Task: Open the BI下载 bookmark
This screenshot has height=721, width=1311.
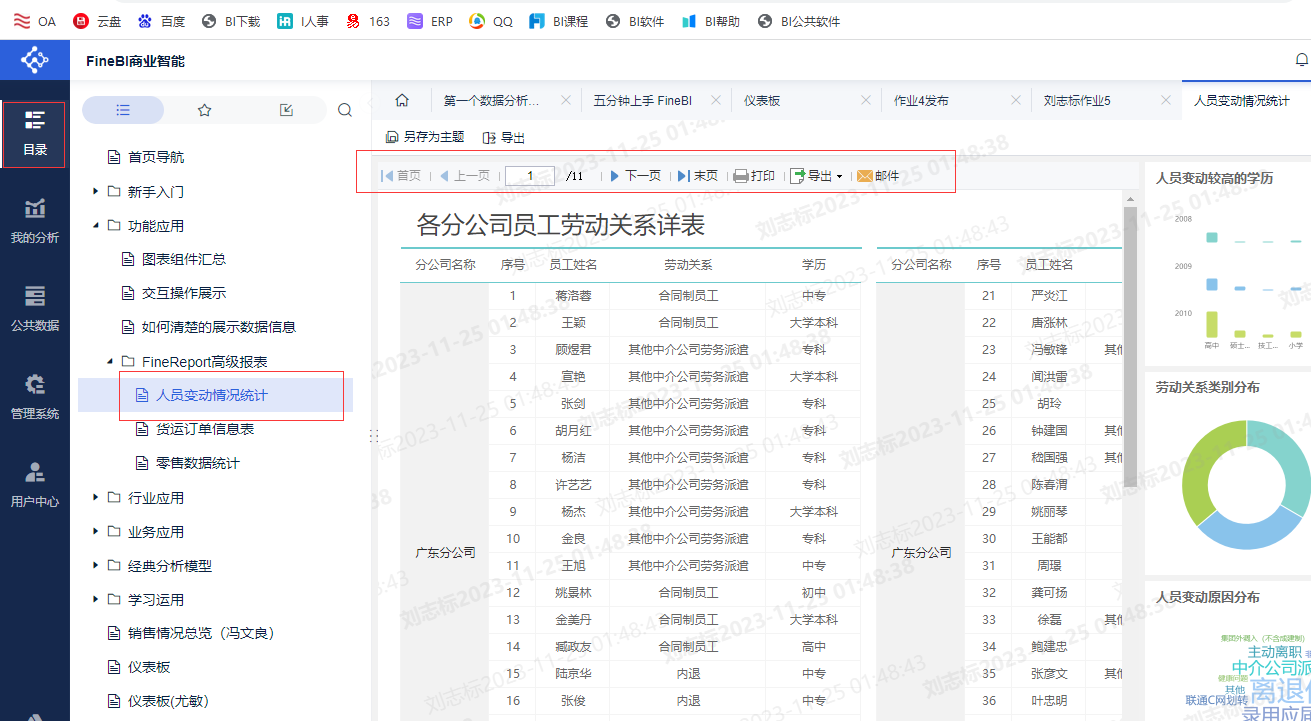Action: pos(231,20)
